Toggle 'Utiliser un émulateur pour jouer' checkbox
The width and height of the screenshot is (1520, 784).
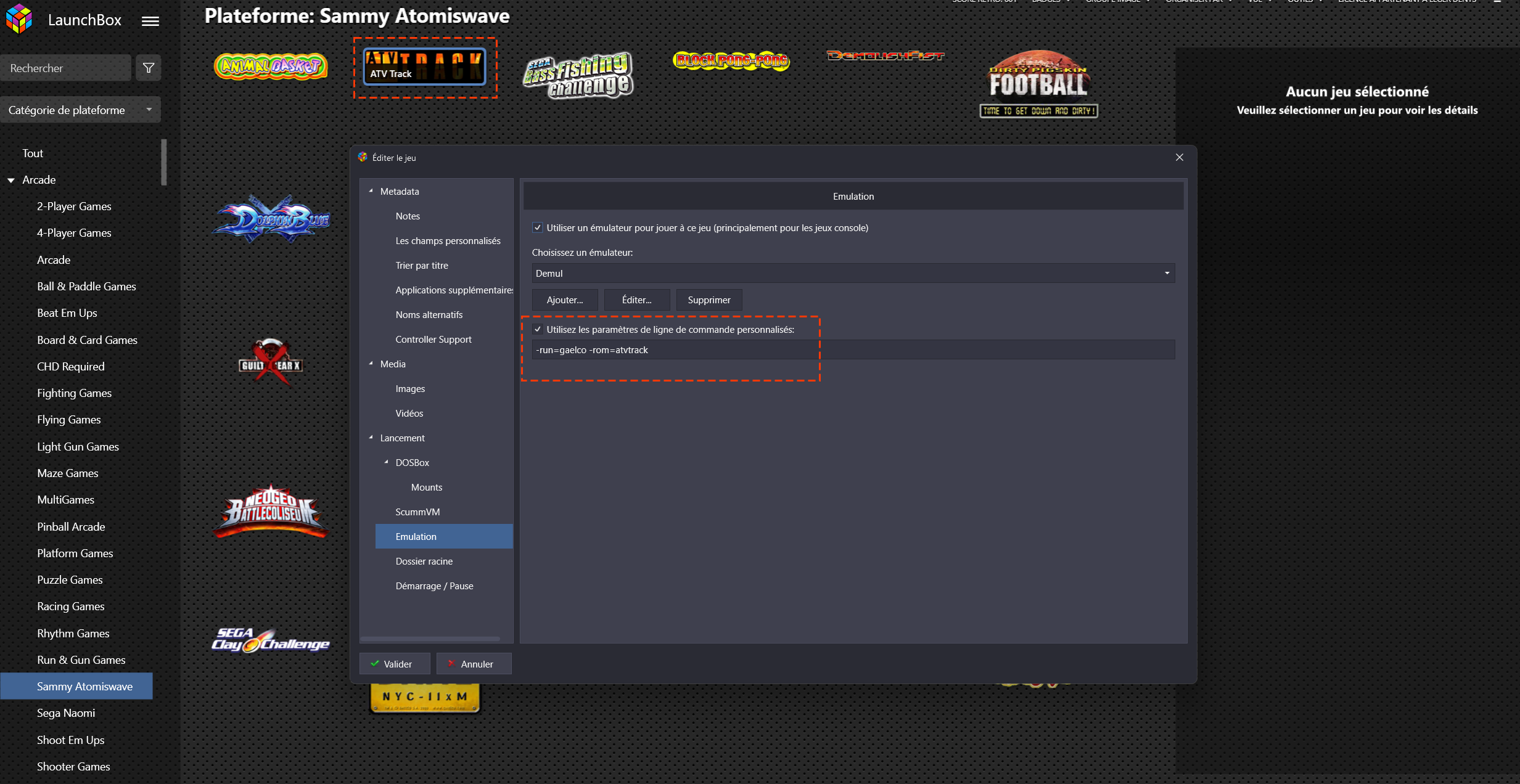tap(538, 227)
